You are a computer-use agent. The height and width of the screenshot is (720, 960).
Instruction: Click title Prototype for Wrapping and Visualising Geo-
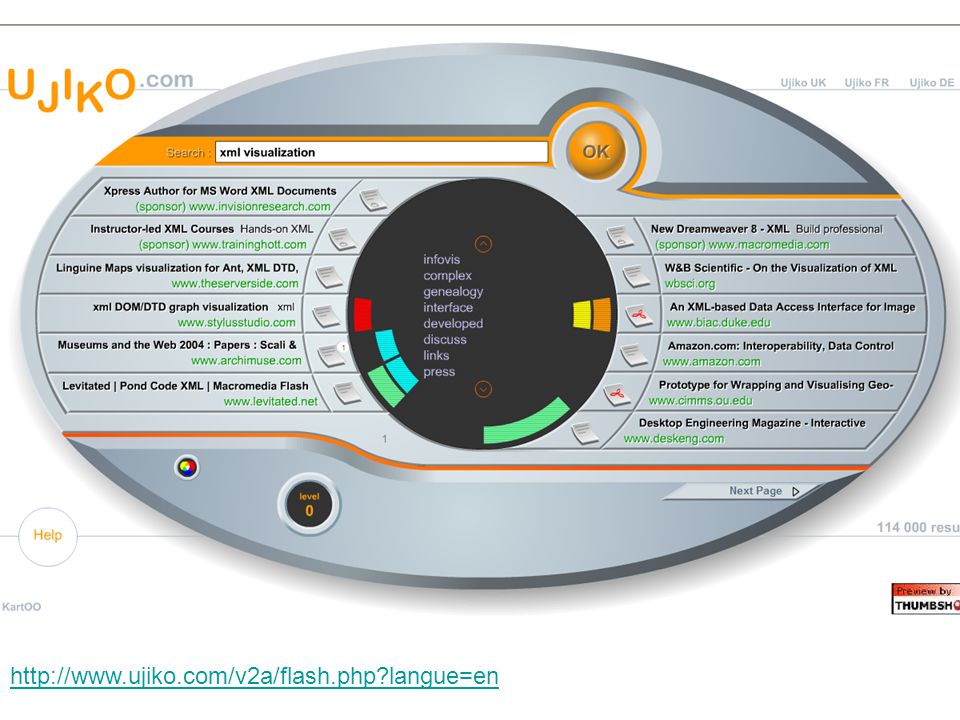pyautogui.click(x=776, y=385)
